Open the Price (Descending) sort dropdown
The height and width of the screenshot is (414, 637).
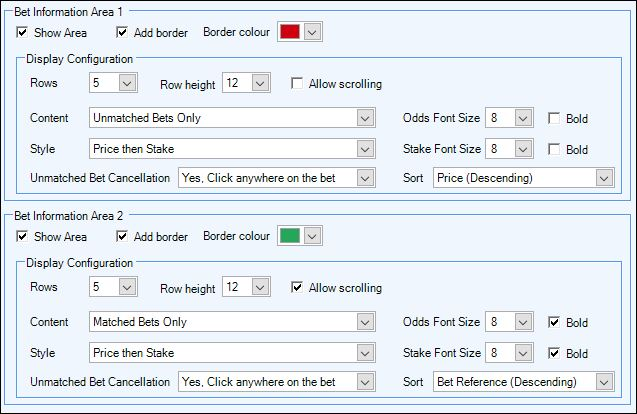pyautogui.click(x=524, y=178)
